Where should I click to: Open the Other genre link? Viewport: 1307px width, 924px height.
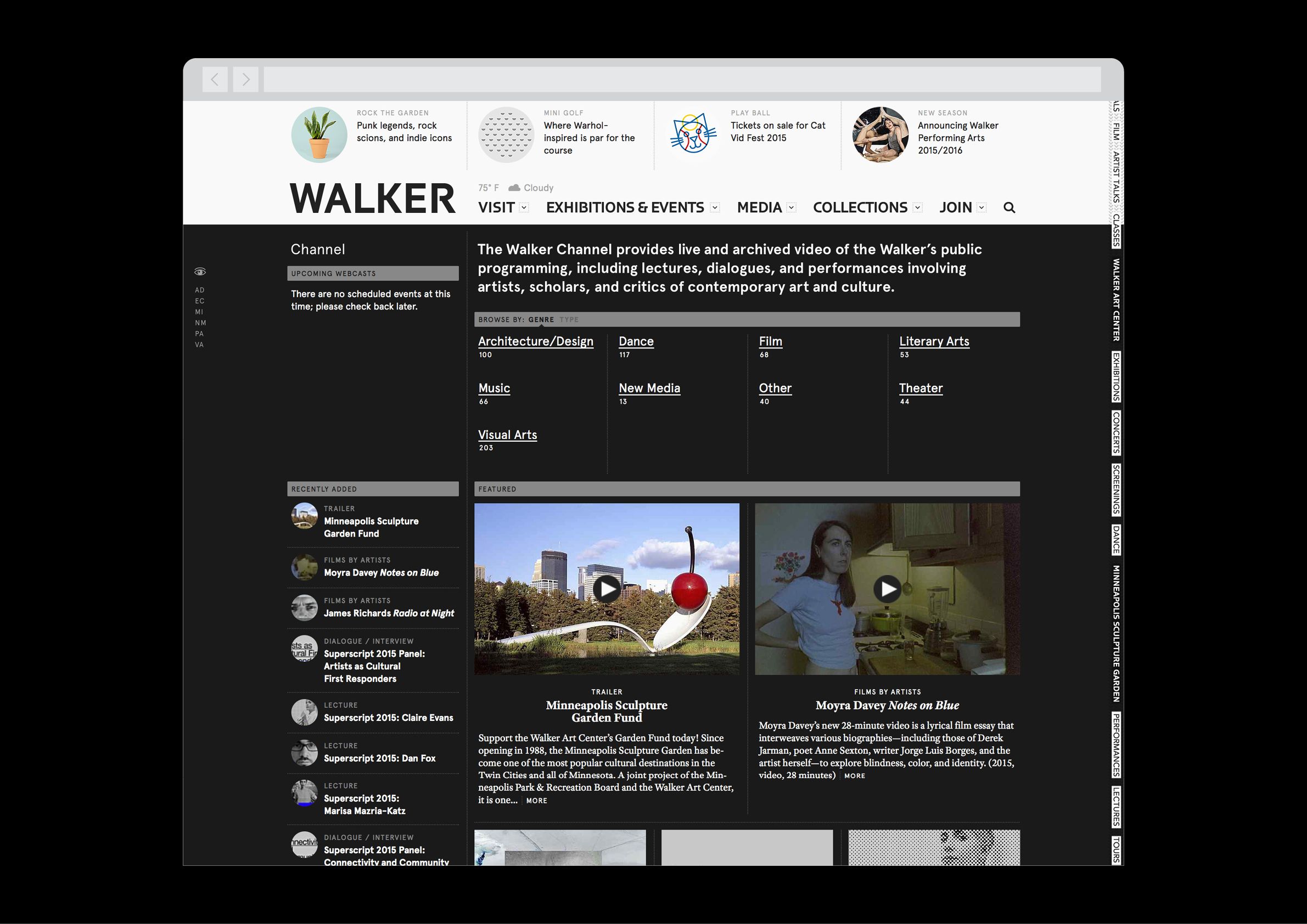click(x=775, y=388)
